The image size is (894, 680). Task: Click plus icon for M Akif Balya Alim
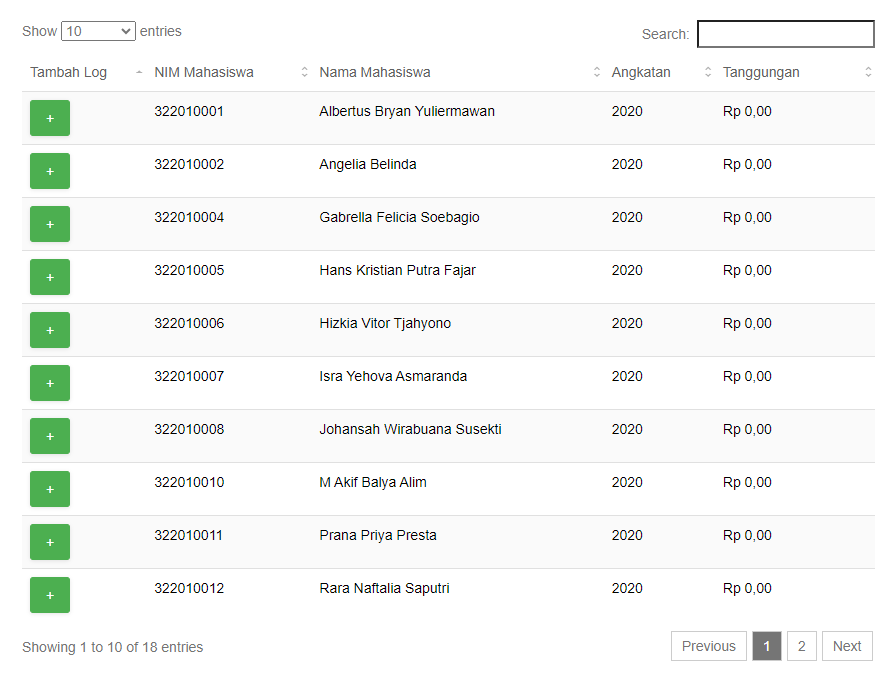click(50, 489)
